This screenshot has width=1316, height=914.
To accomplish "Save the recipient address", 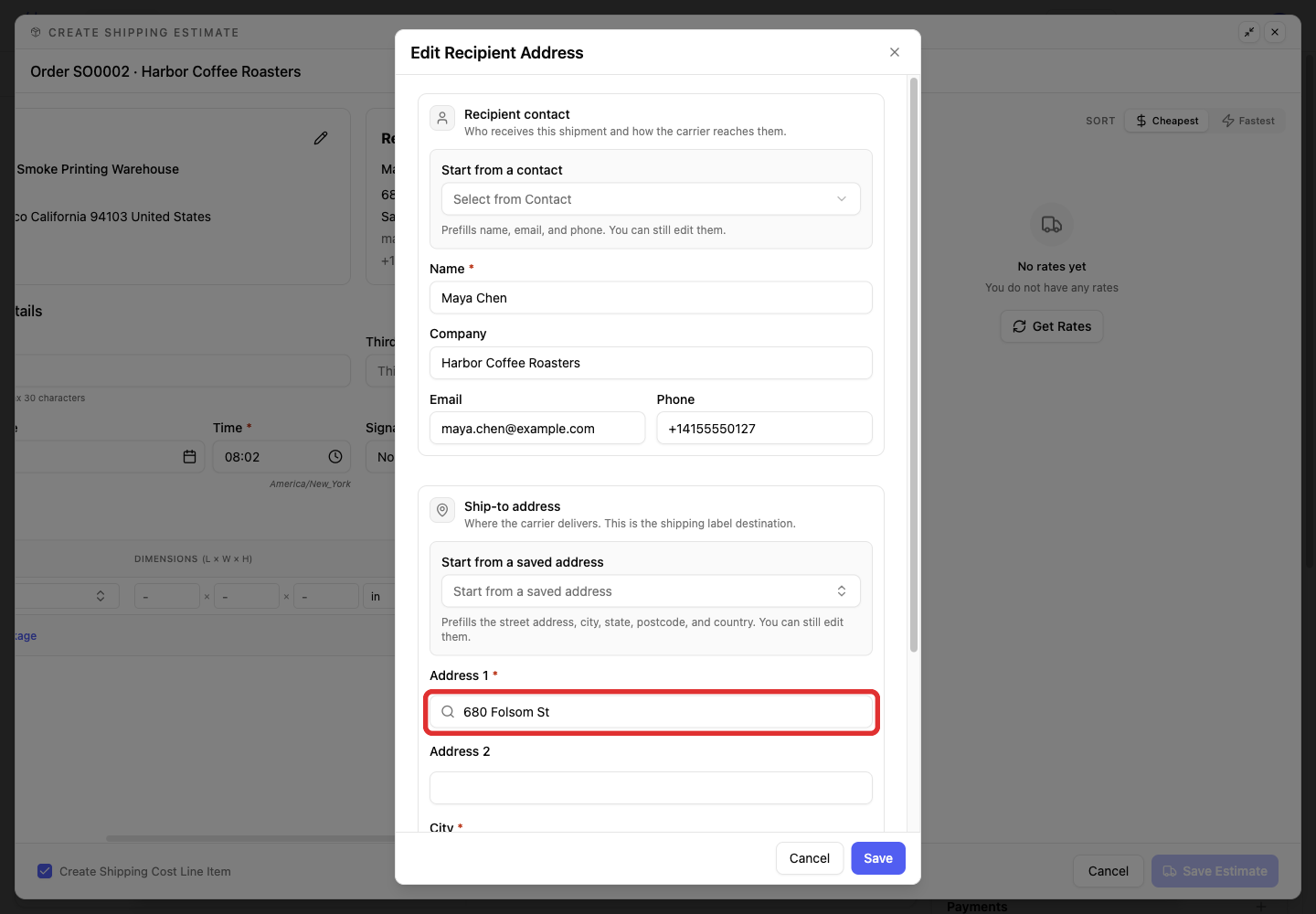I will click(x=878, y=858).
